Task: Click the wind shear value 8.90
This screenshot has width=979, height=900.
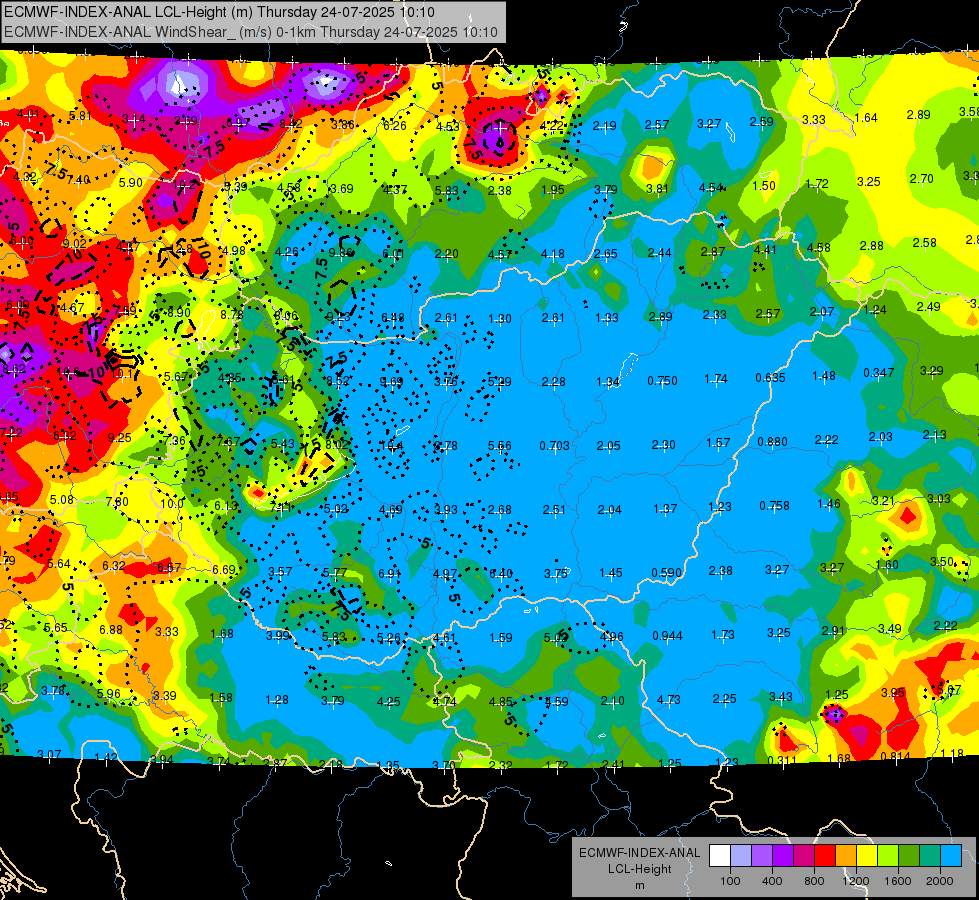Action: [179, 312]
